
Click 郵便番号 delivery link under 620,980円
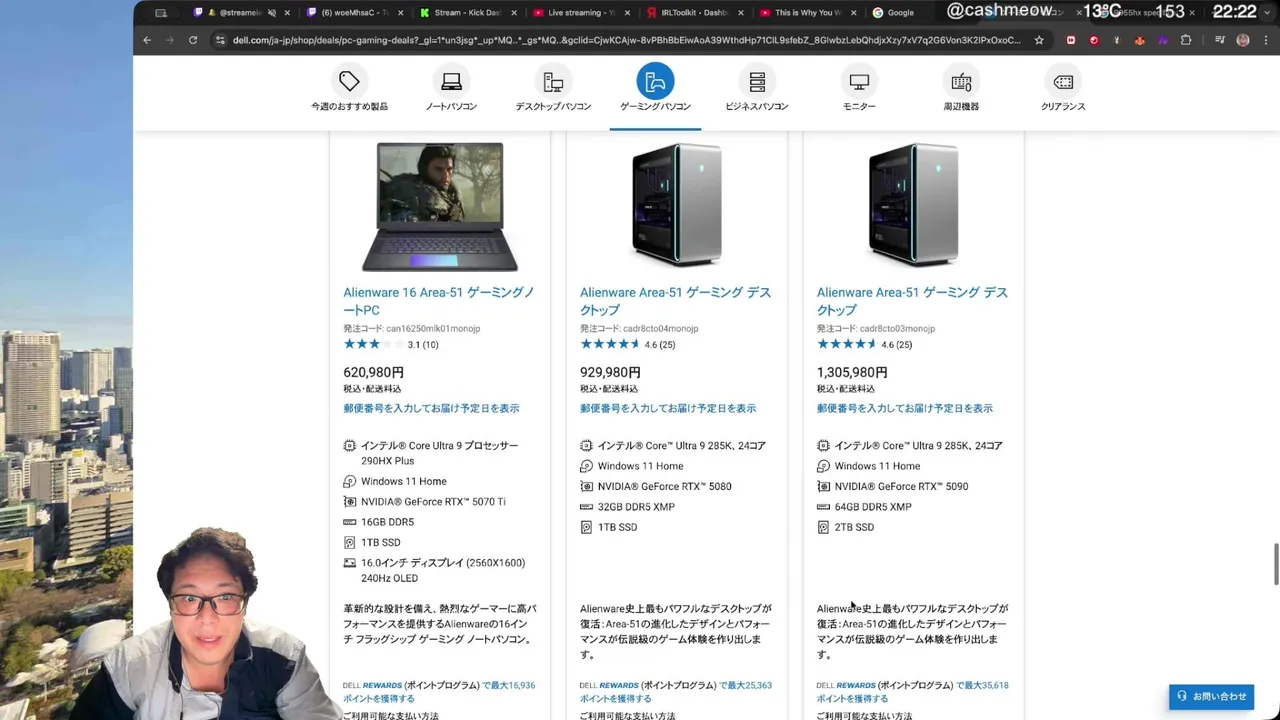click(431, 408)
